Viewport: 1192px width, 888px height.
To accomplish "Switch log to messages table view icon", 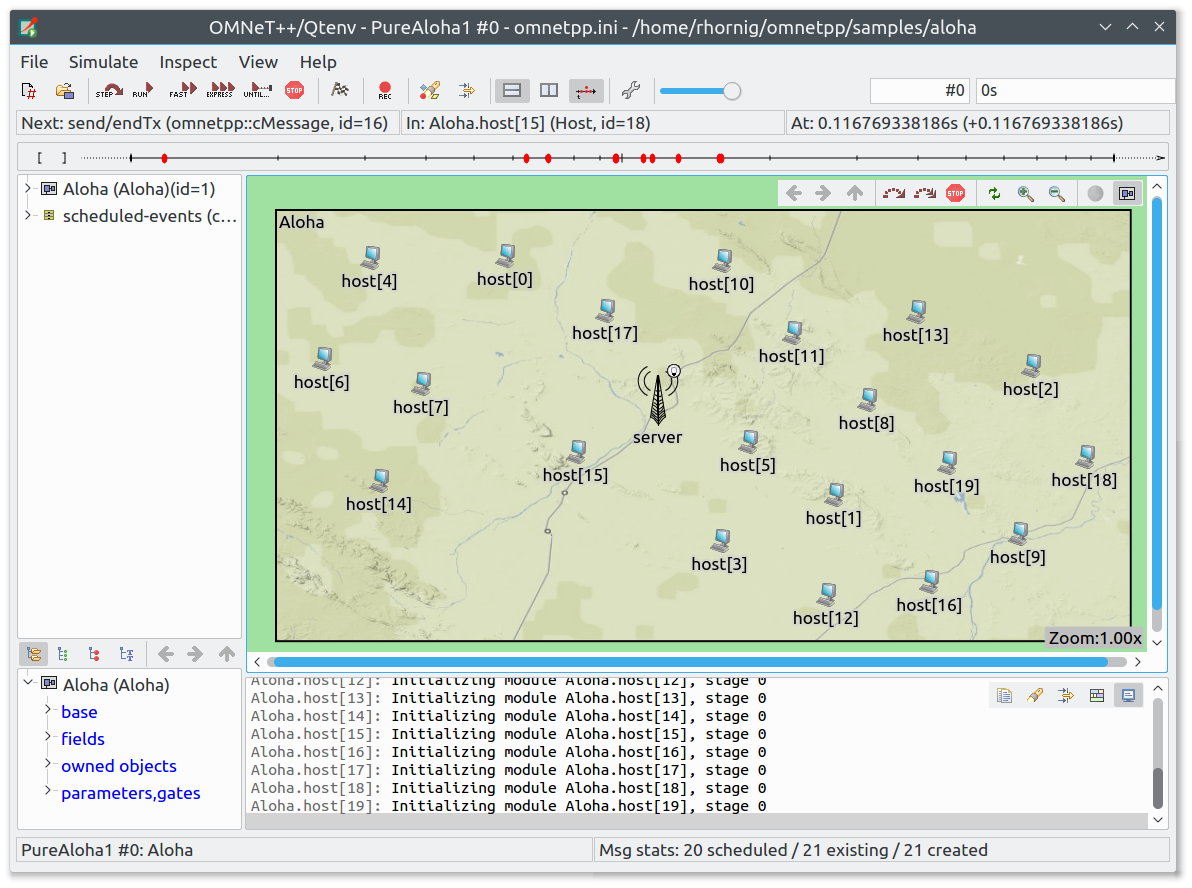I will point(1097,696).
